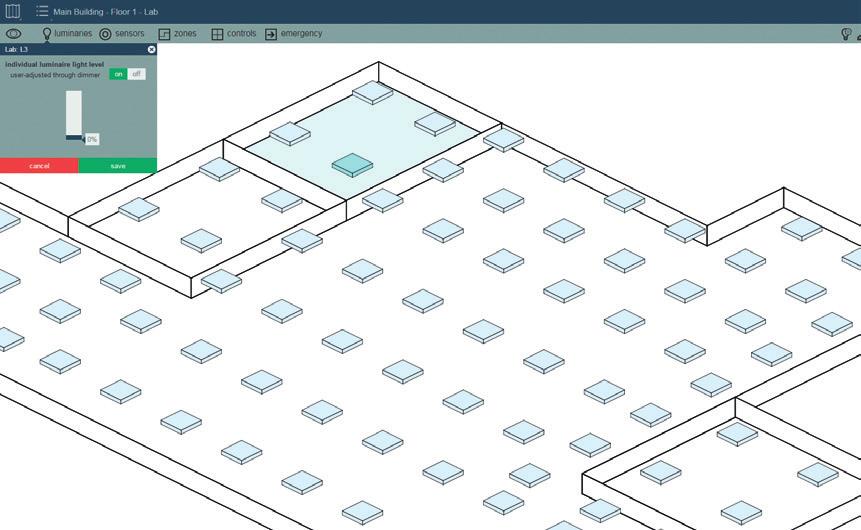861x530 pixels.
Task: Save the luminaire light level
Action: 118,165
